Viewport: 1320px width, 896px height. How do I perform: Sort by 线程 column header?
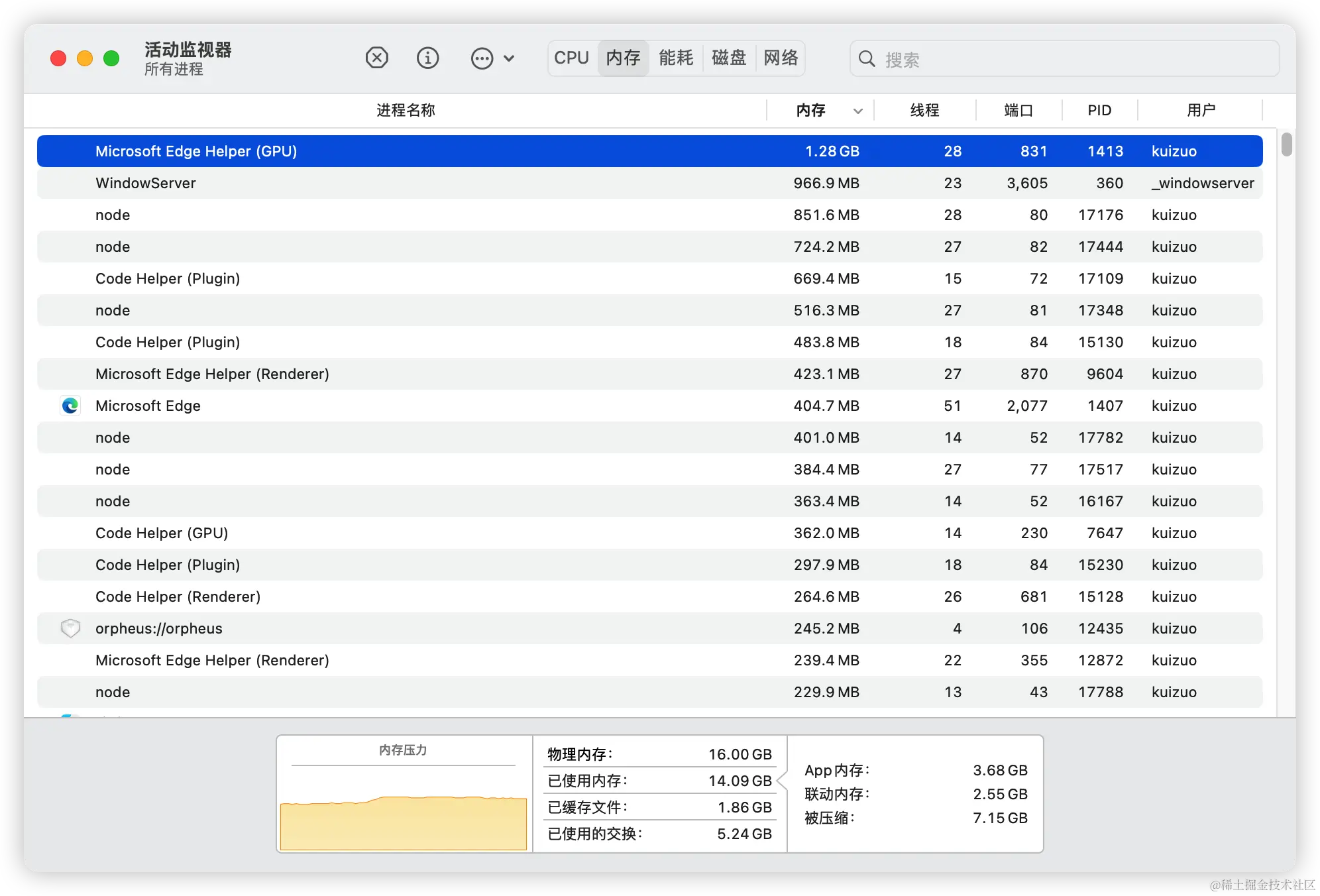925,111
